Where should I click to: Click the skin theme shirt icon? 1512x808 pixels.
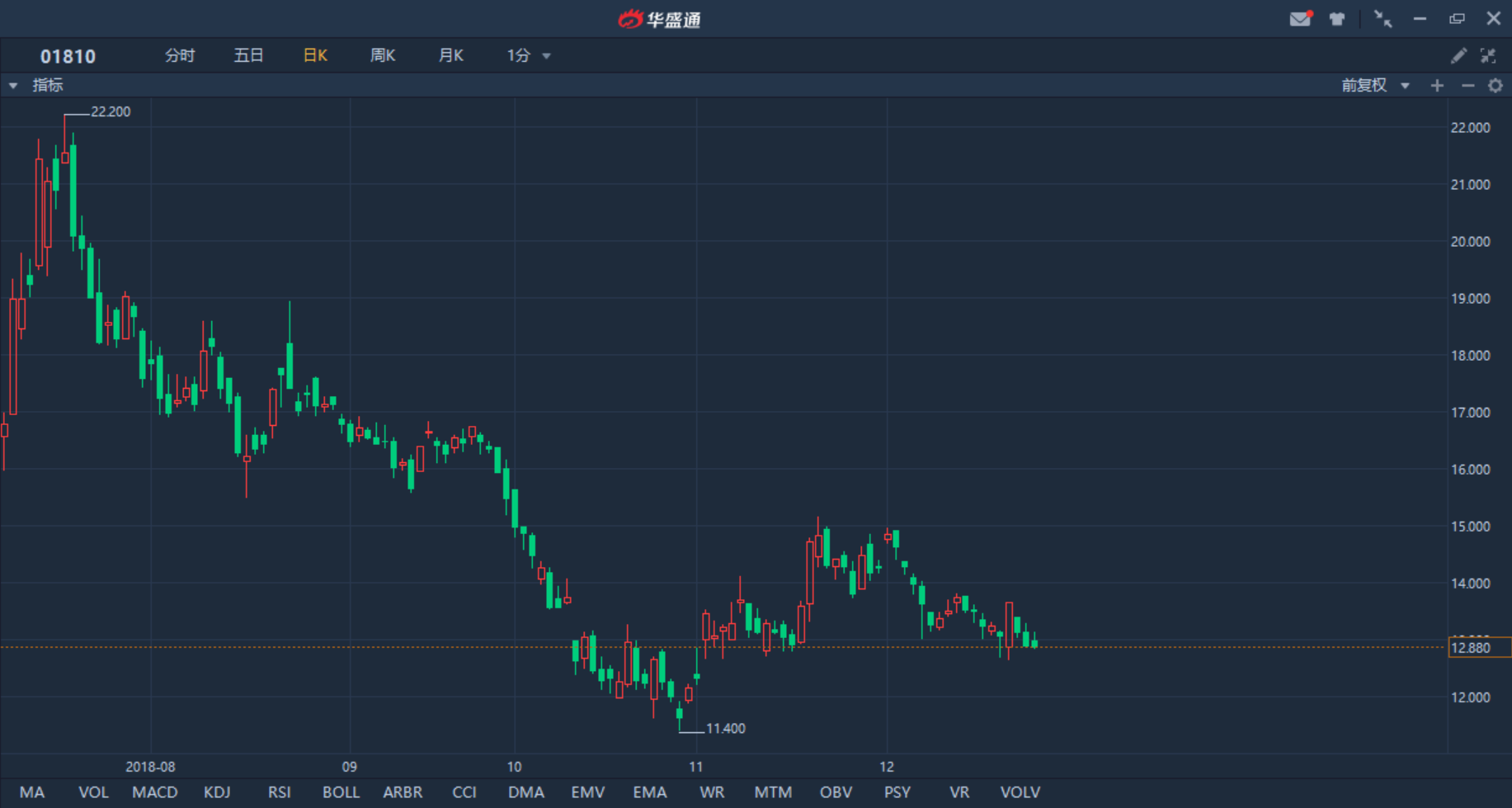[1337, 19]
